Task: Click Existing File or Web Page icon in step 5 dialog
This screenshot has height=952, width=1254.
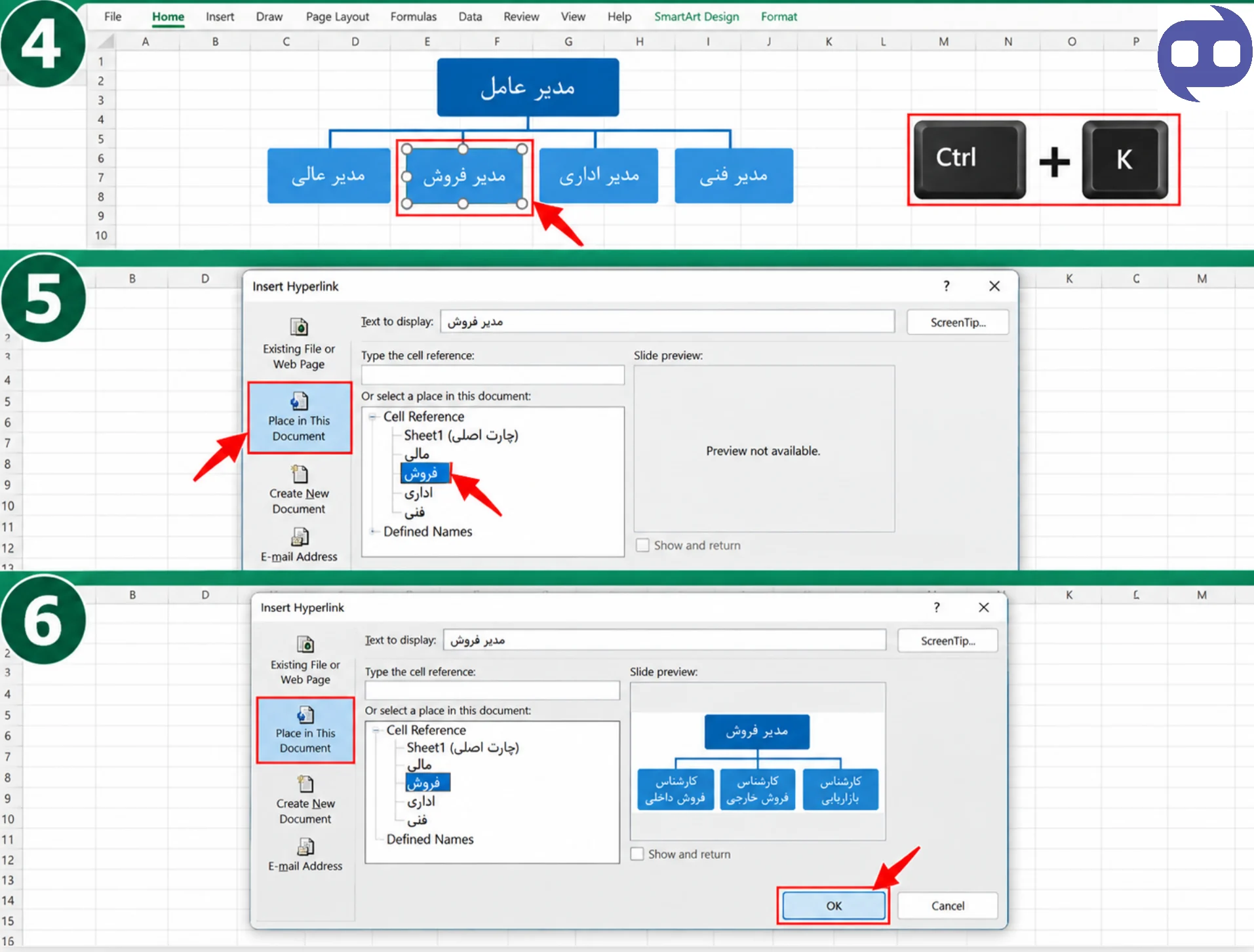Action: (299, 326)
